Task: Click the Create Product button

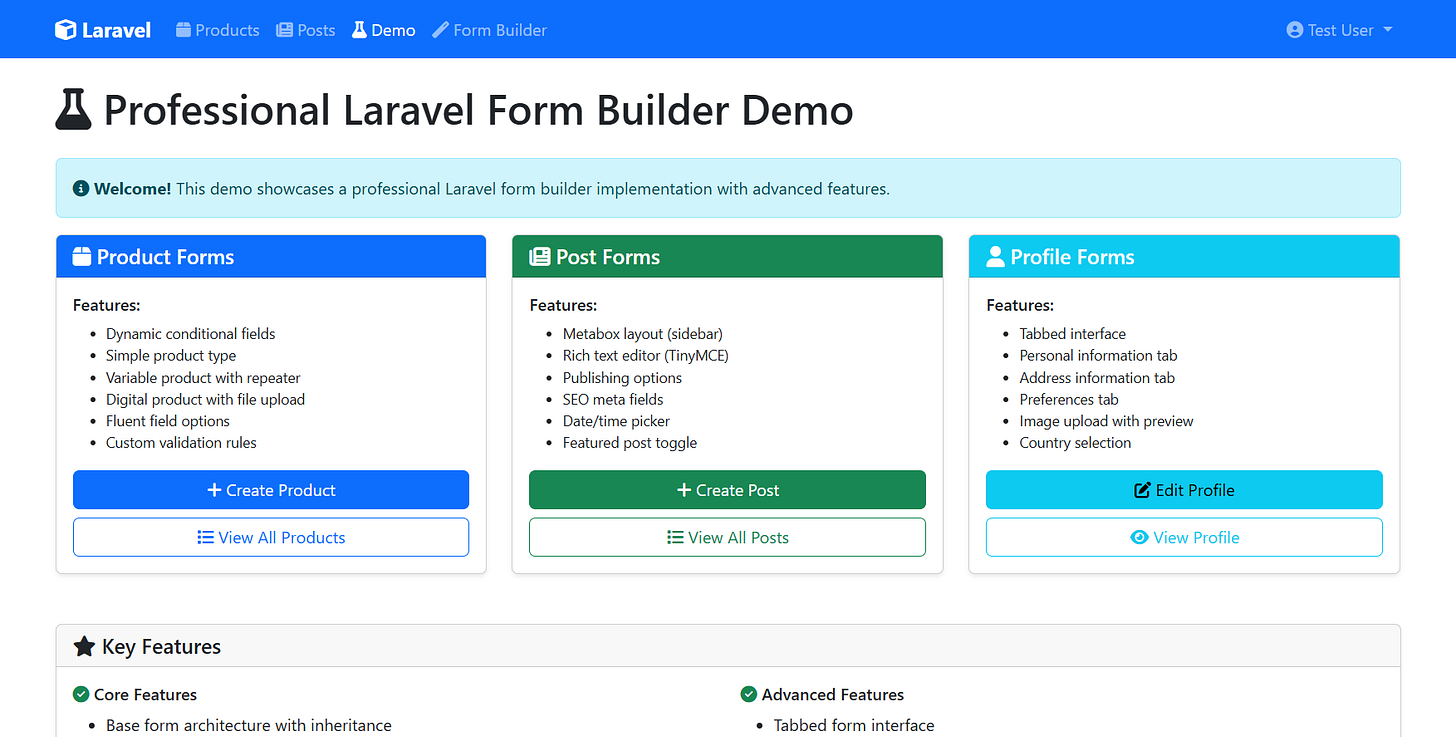Action: (271, 490)
